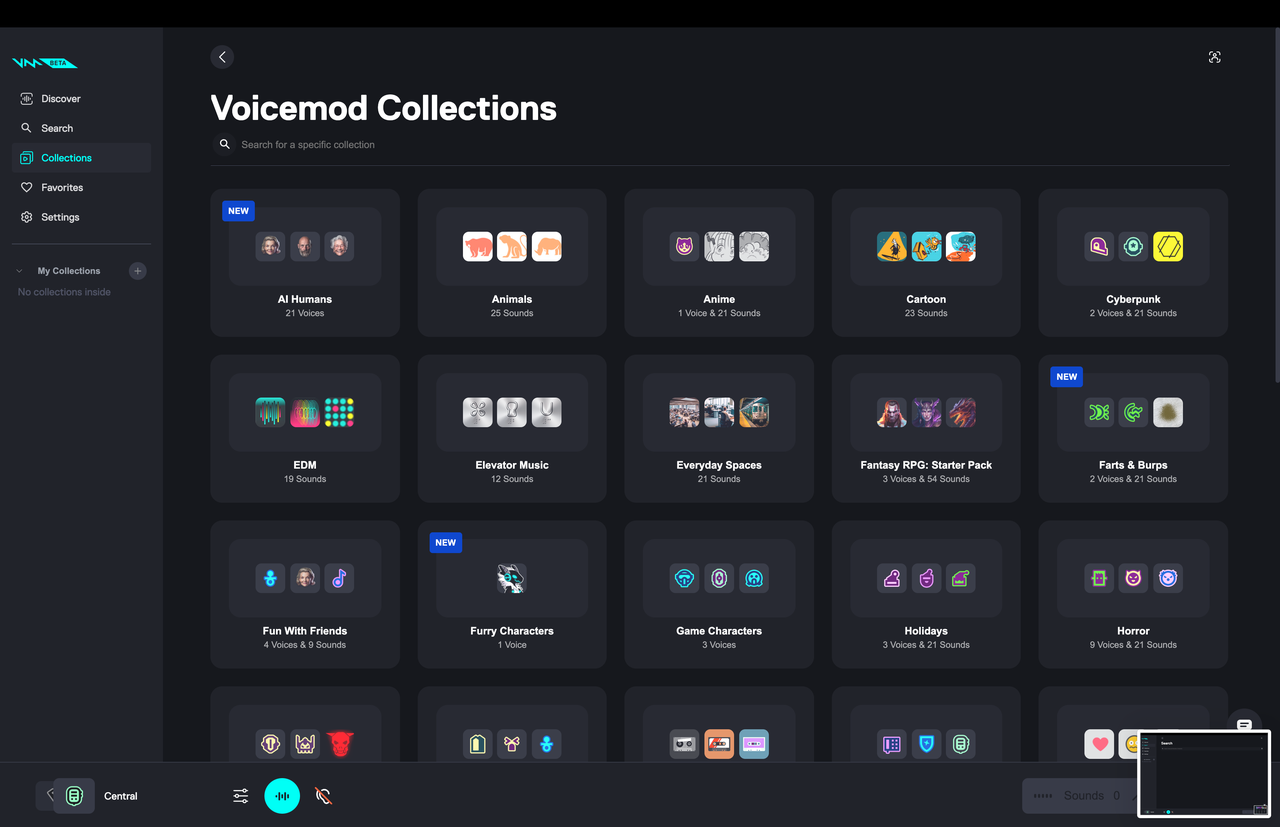The width and height of the screenshot is (1280, 827).
Task: Click the back arrow above Voicemod Collections
Action: (x=222, y=57)
